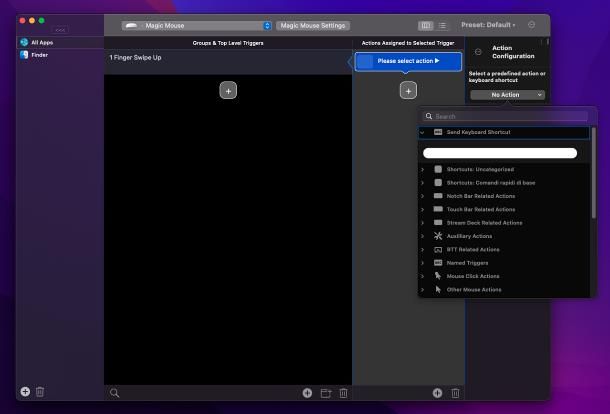Select the Notch Bar Related Actions label
The width and height of the screenshot is (610, 414).
(x=481, y=196)
